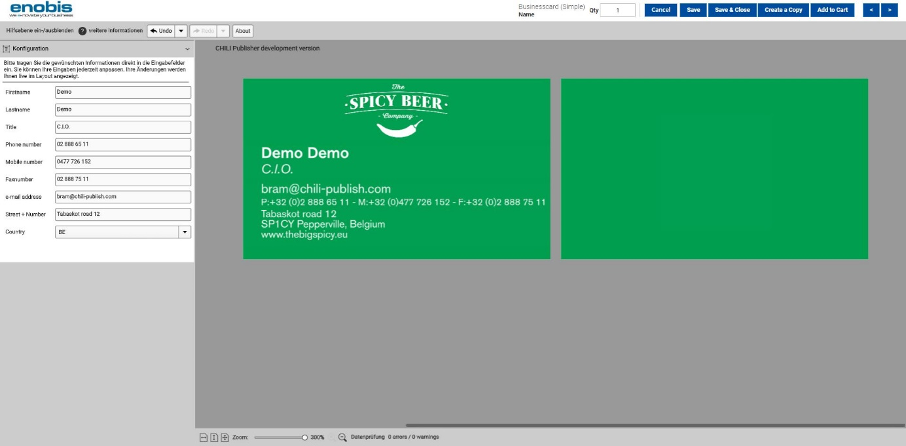Go to previous item with arrow button
Viewport: 906px width, 446px height.
point(871,10)
